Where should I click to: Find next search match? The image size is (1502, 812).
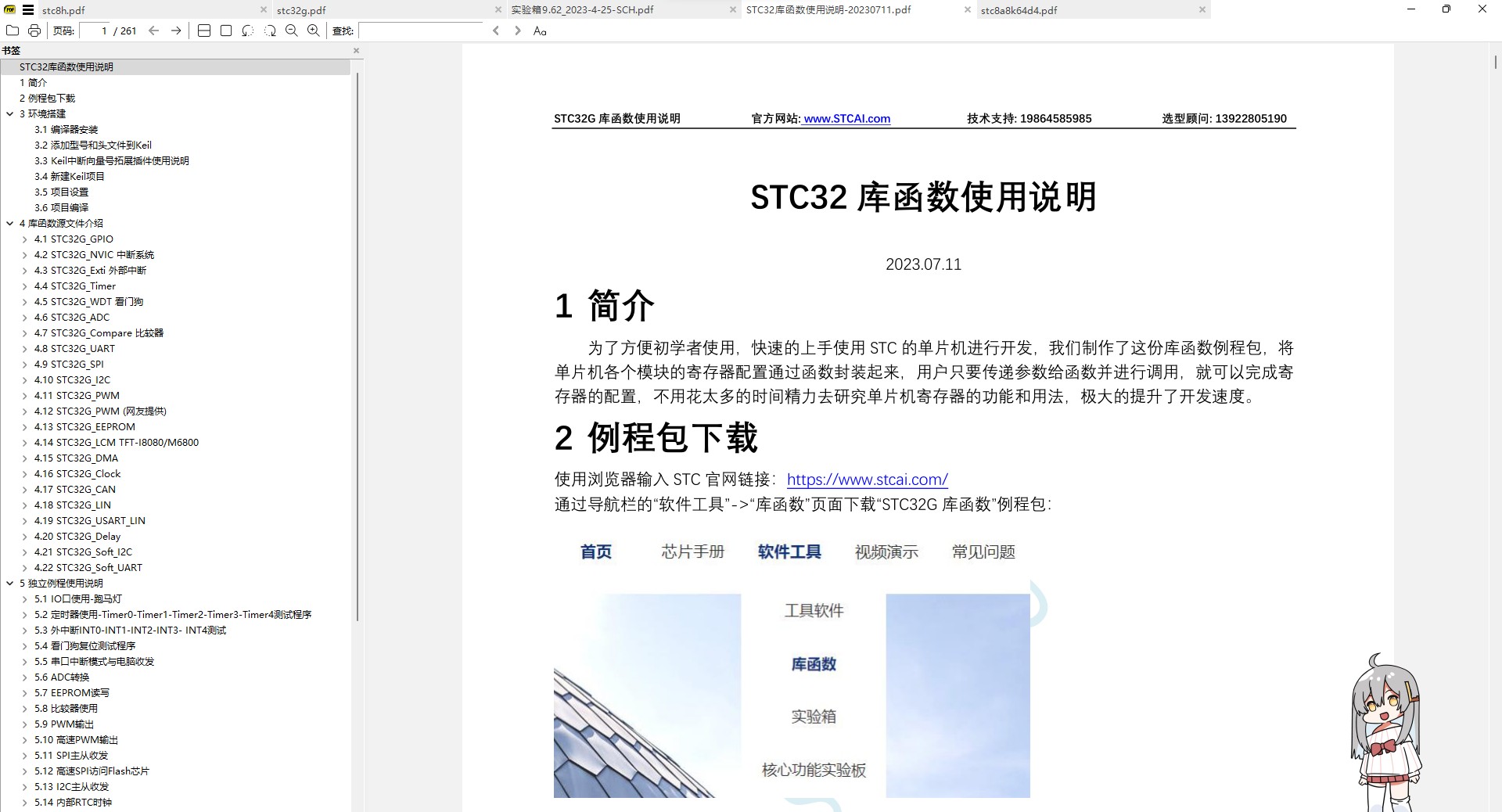(518, 31)
